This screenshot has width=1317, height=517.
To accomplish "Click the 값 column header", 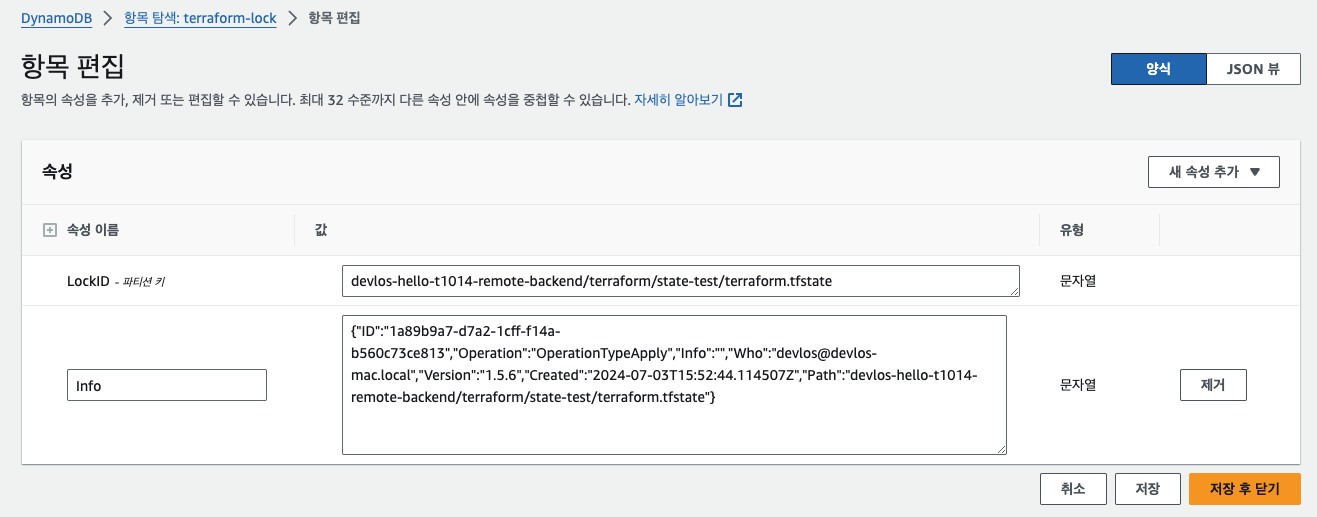I will click(x=321, y=230).
